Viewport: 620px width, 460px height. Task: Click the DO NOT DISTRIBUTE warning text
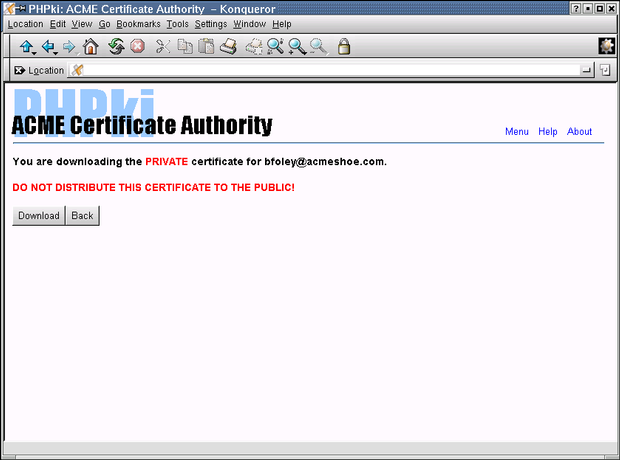pos(153,187)
